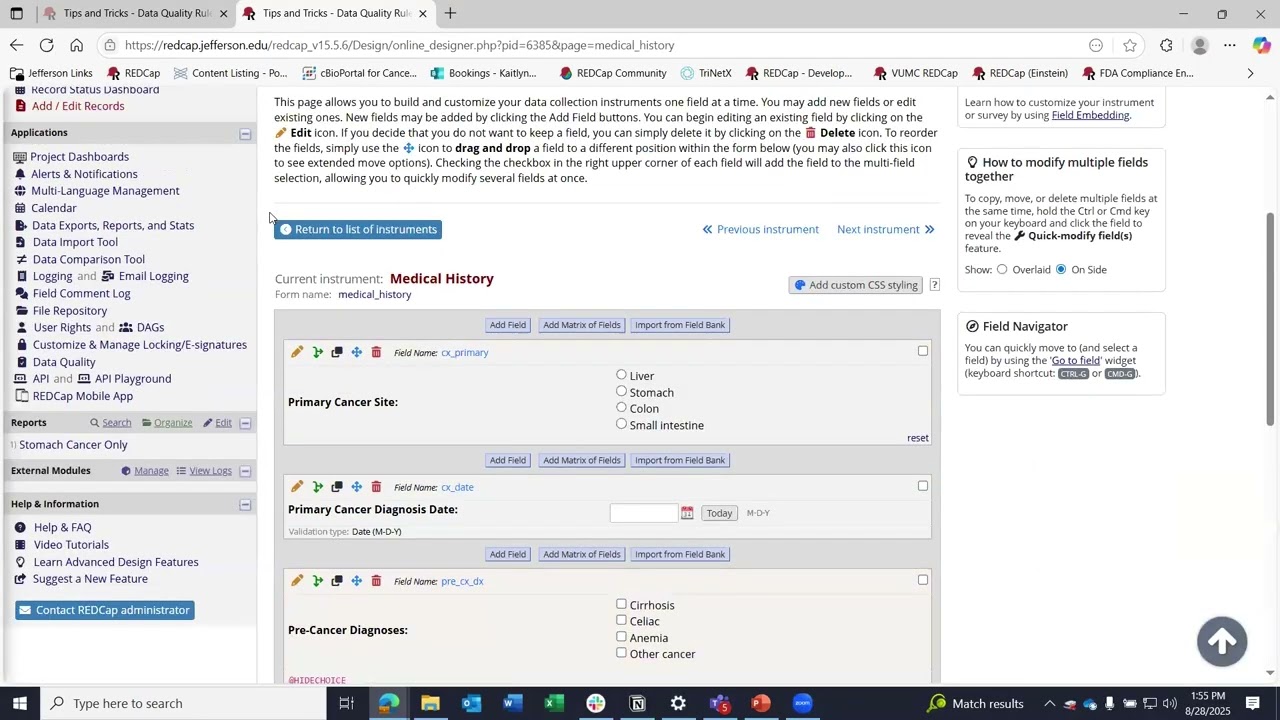Click the Today button for diagnosis date

(719, 513)
